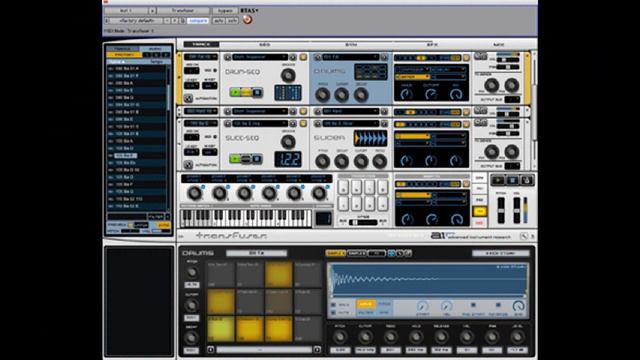This screenshot has width=640, height=360.
Task: Click the master crossfader slider
Action: pyautogui.click(x=363, y=222)
